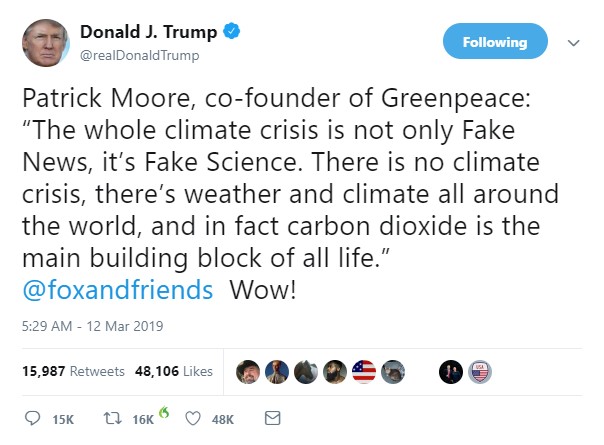This screenshot has width=604, height=445.
Task: Open the round USA badge liker avatar
Action: tap(482, 371)
